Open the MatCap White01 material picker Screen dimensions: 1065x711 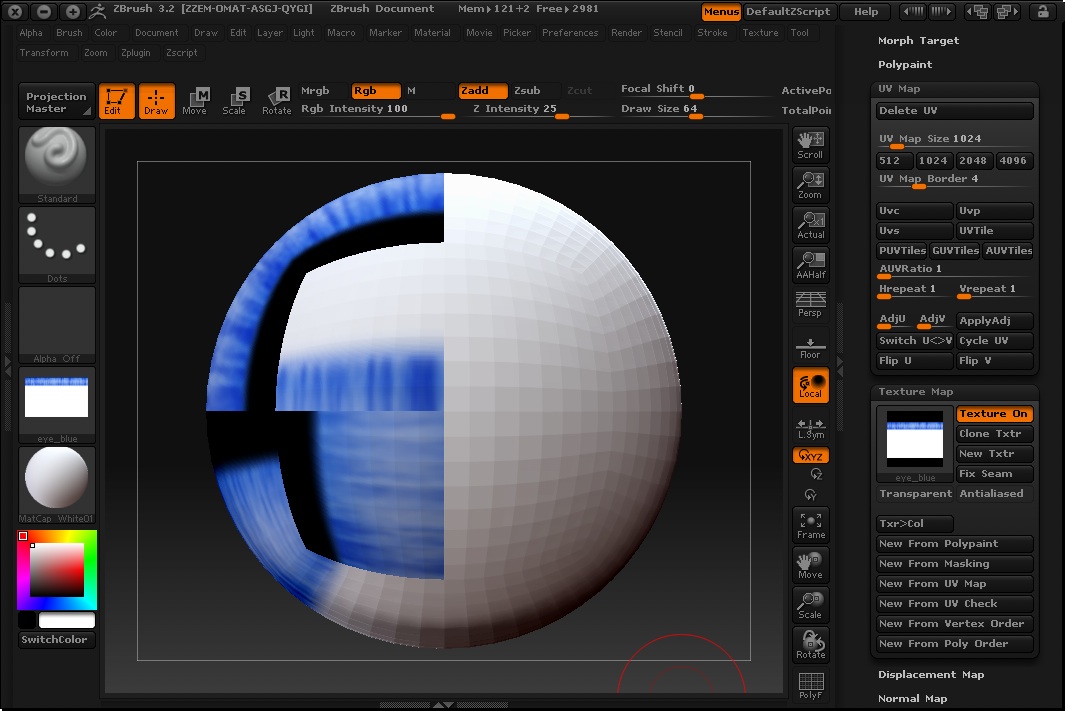57,486
